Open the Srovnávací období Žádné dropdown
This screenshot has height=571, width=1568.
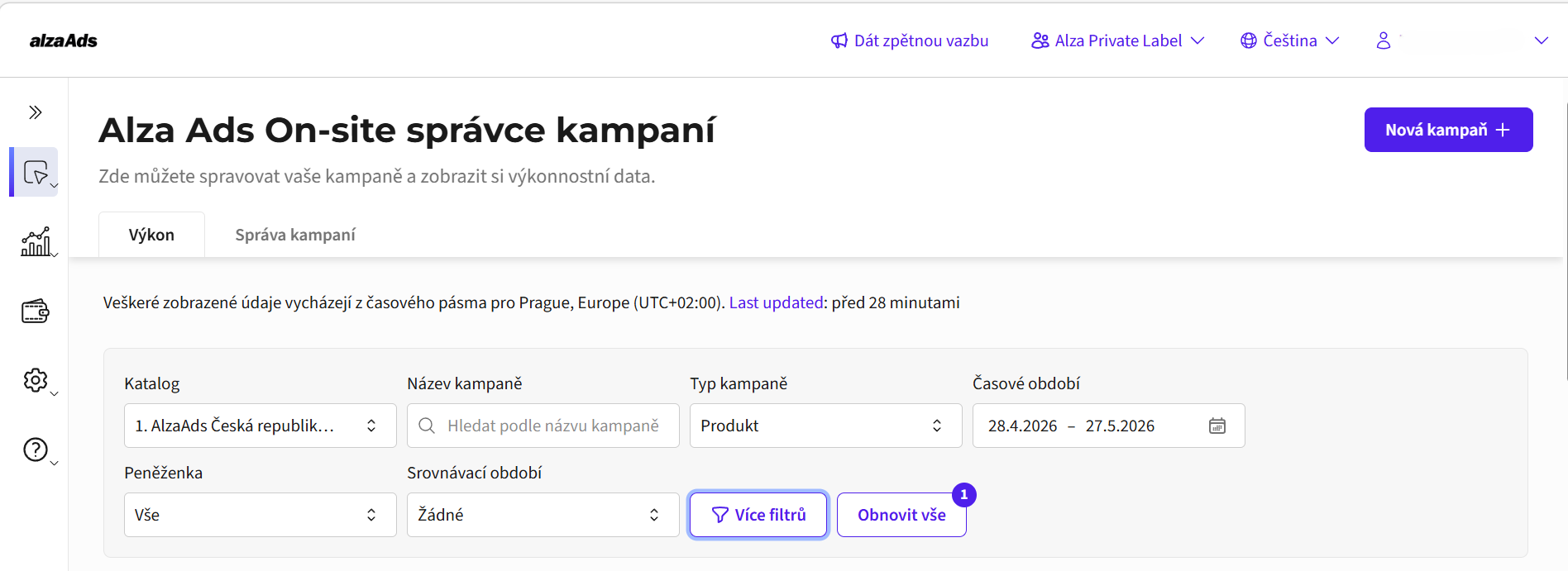[543, 515]
